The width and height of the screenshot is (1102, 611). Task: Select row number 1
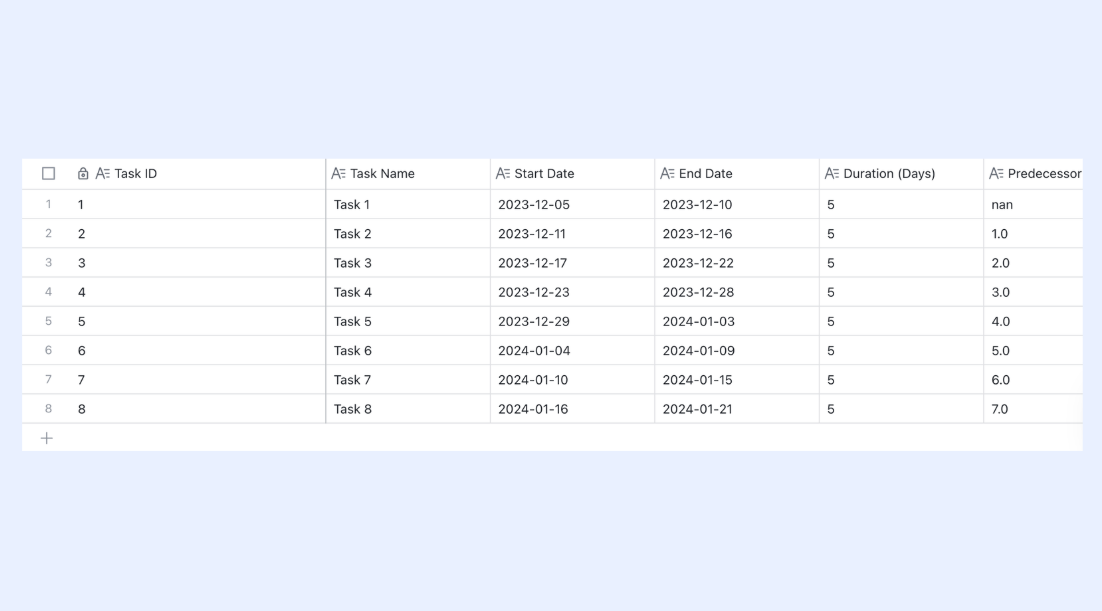[x=48, y=205]
